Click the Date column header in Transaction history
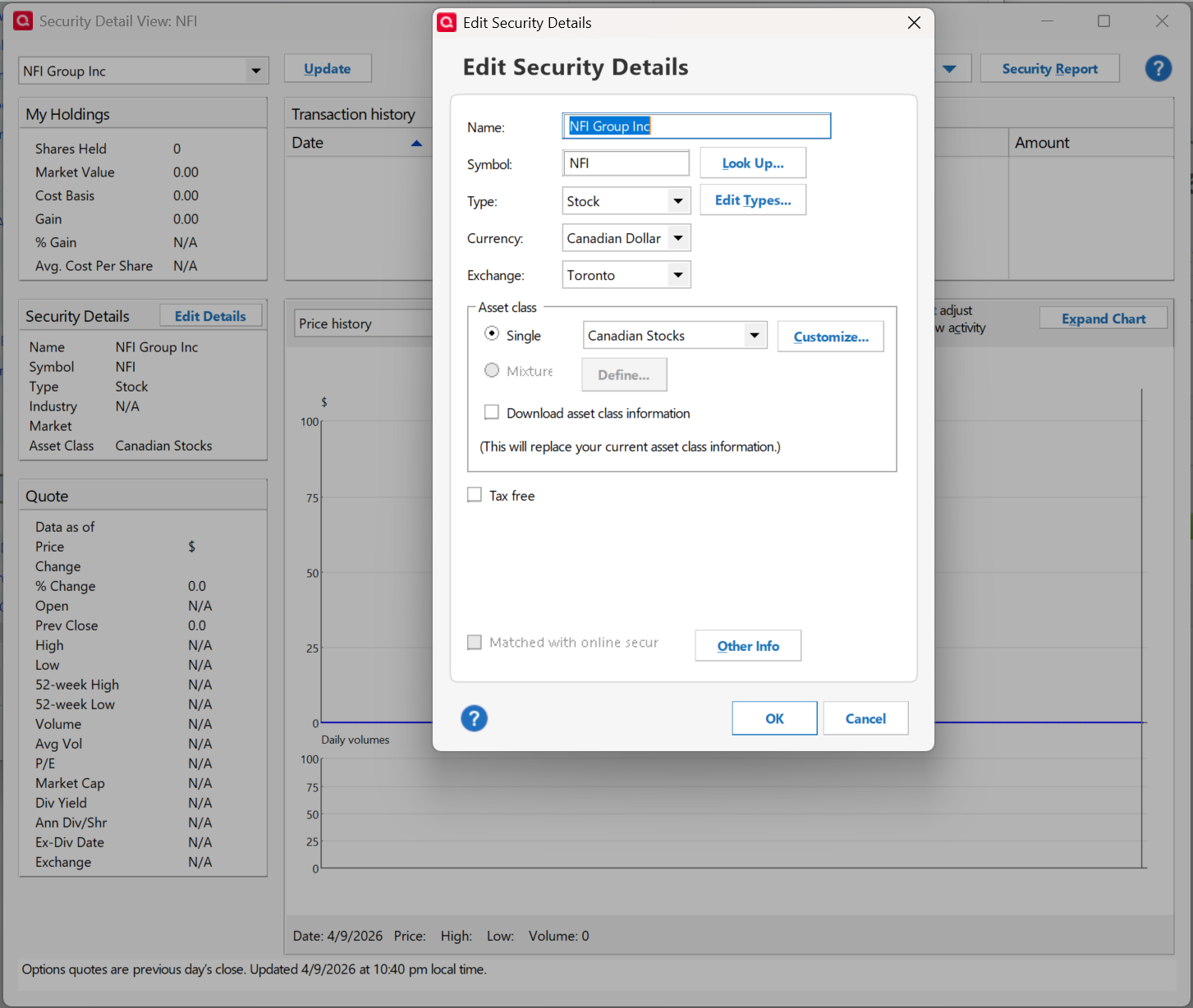This screenshot has height=1008, width=1193. [x=359, y=143]
